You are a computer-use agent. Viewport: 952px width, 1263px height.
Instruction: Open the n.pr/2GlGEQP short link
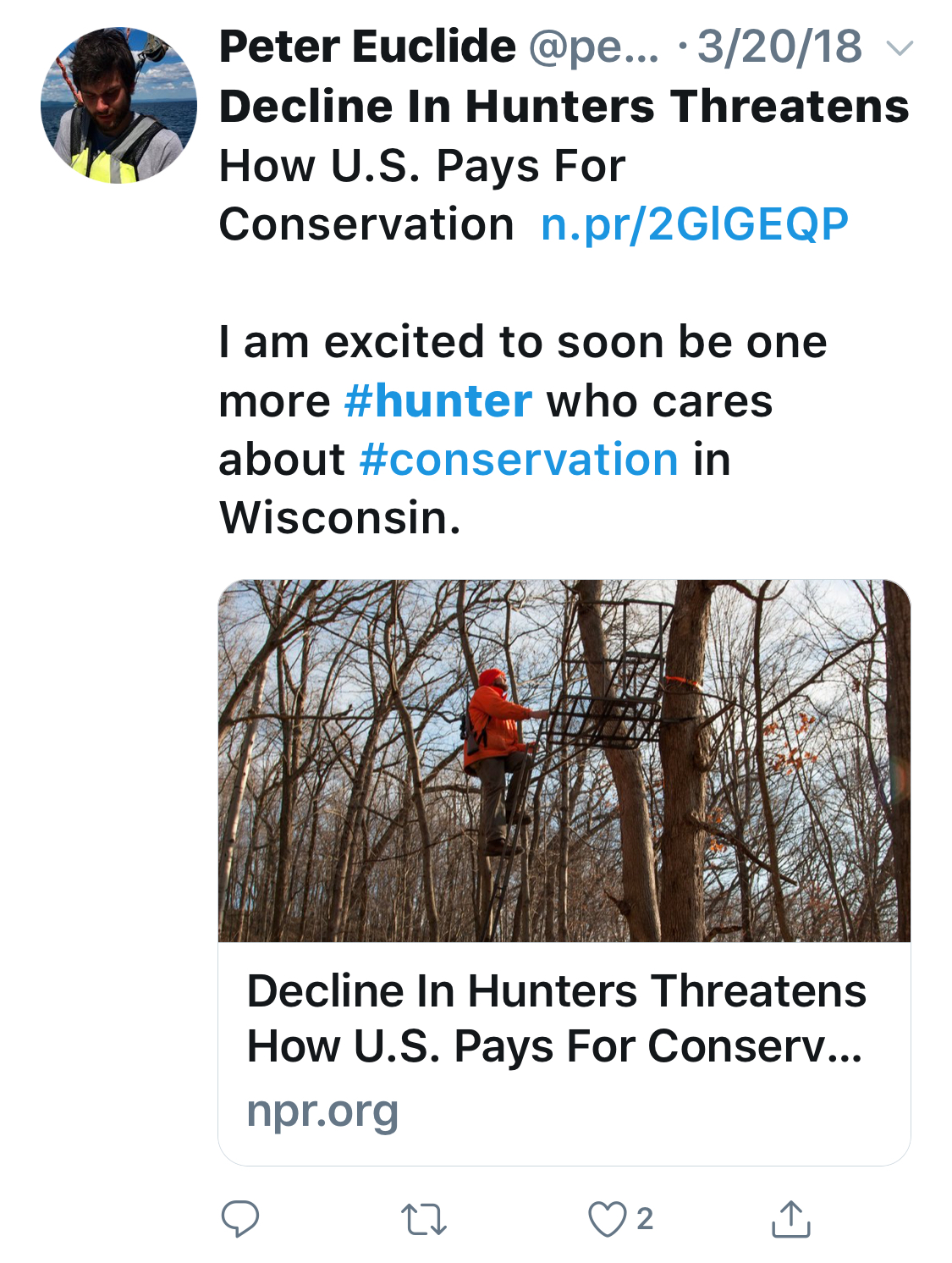pyautogui.click(x=694, y=224)
